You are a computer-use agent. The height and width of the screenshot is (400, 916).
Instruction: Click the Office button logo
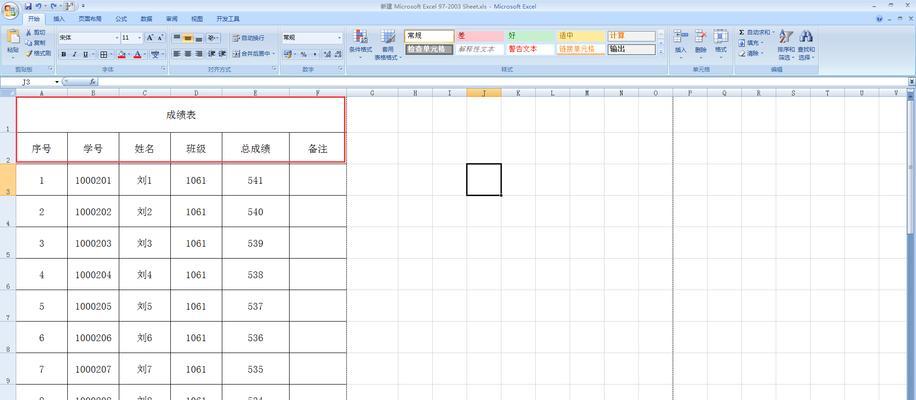(x=12, y=10)
